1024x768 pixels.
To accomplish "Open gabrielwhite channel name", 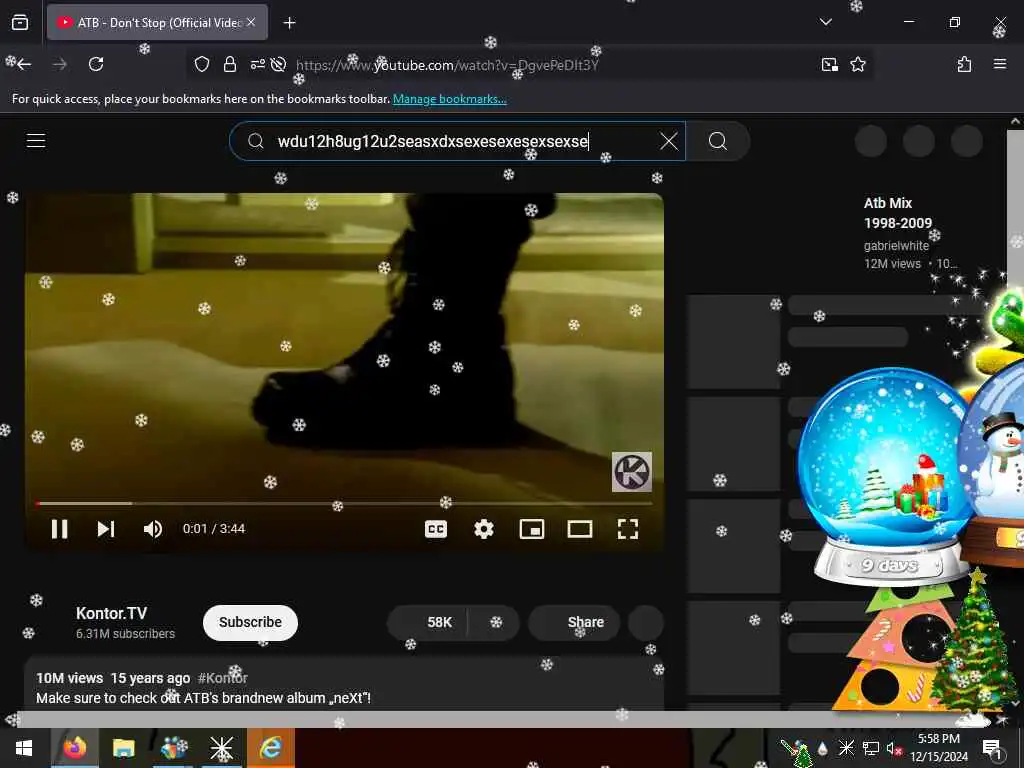I will click(896, 246).
